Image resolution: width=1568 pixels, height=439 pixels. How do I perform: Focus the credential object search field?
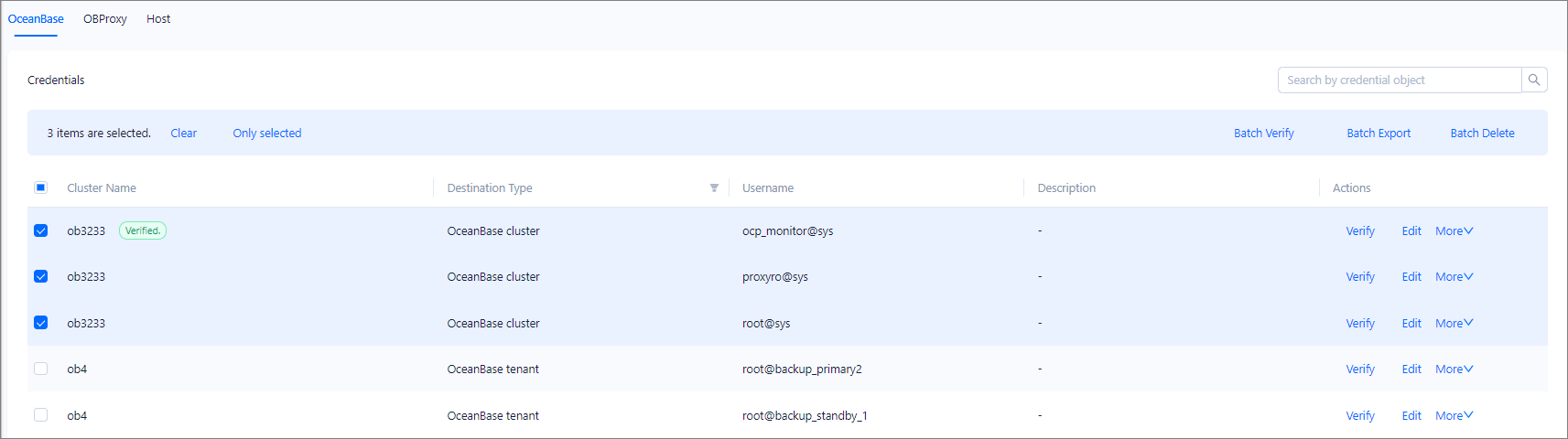tap(1399, 80)
